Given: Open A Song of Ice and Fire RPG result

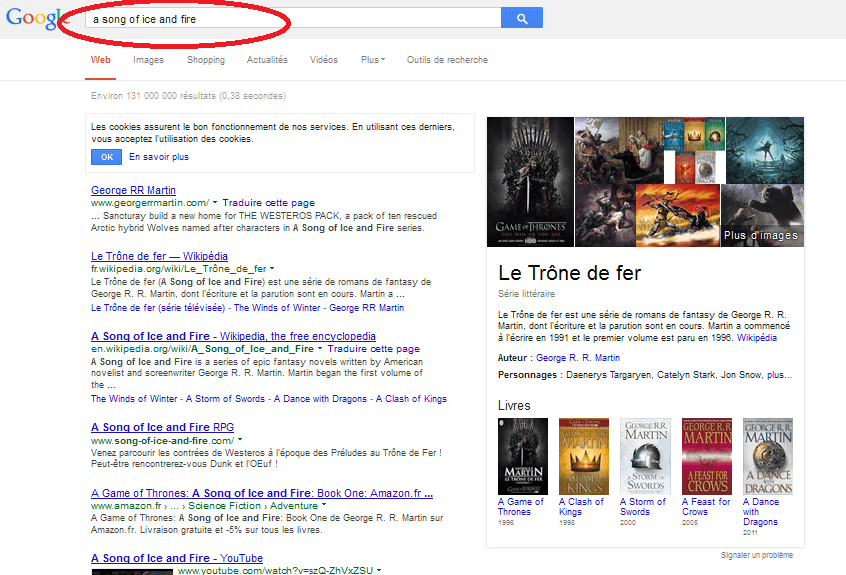Looking at the screenshot, I should click(162, 427).
